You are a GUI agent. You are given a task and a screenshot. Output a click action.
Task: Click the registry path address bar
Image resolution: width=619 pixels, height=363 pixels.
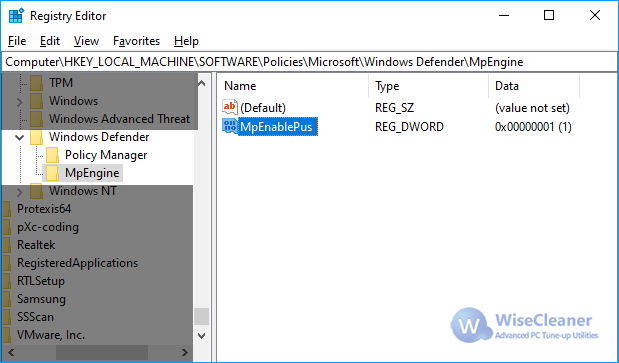coord(309,62)
